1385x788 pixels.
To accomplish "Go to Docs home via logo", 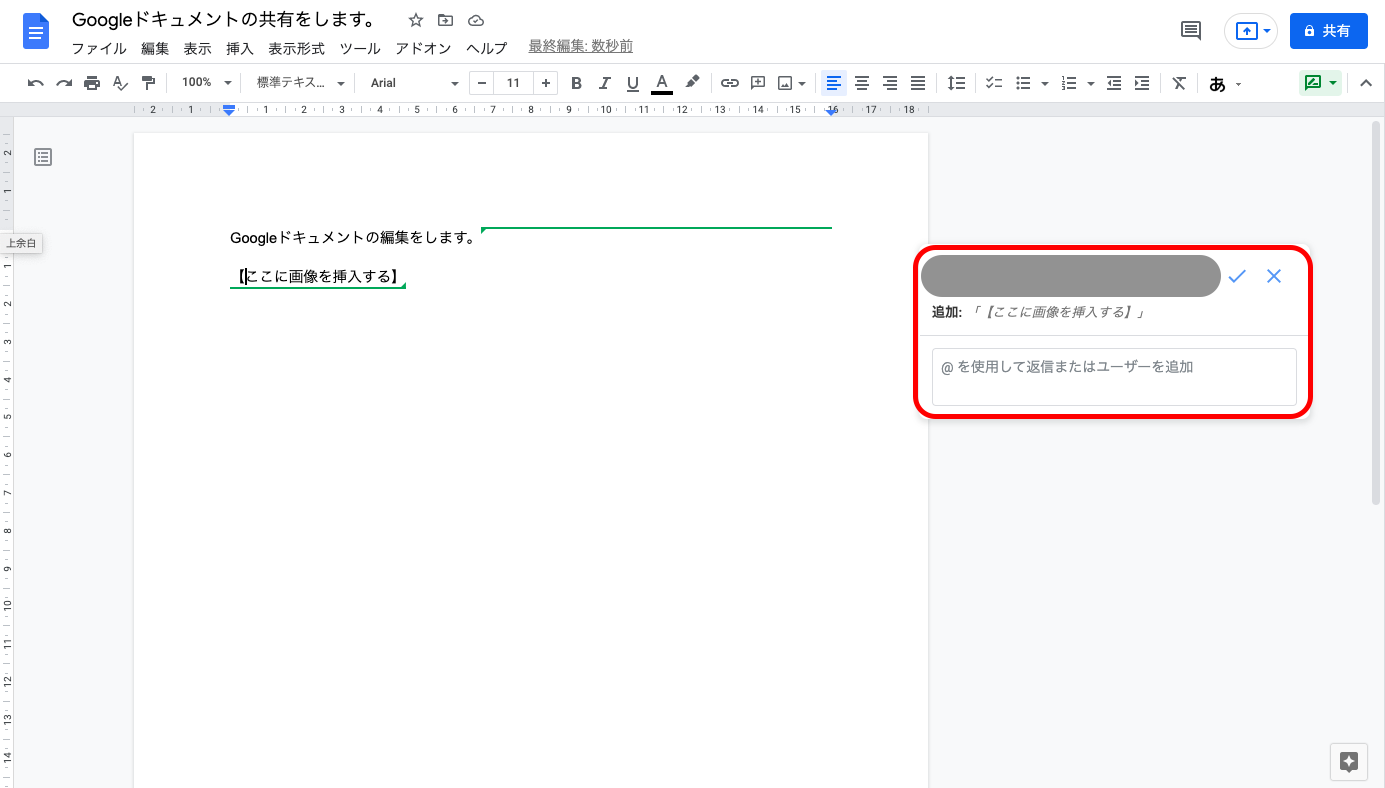I will pos(36,32).
